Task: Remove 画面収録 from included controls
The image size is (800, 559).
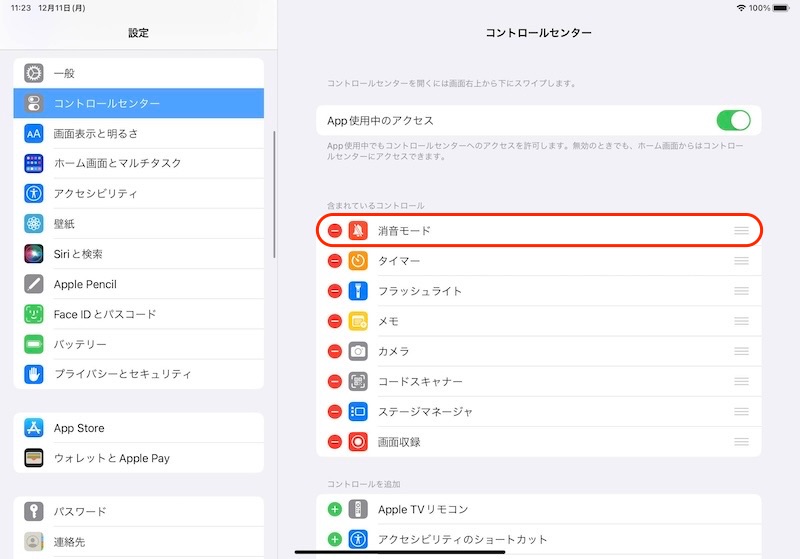Action: [x=335, y=441]
